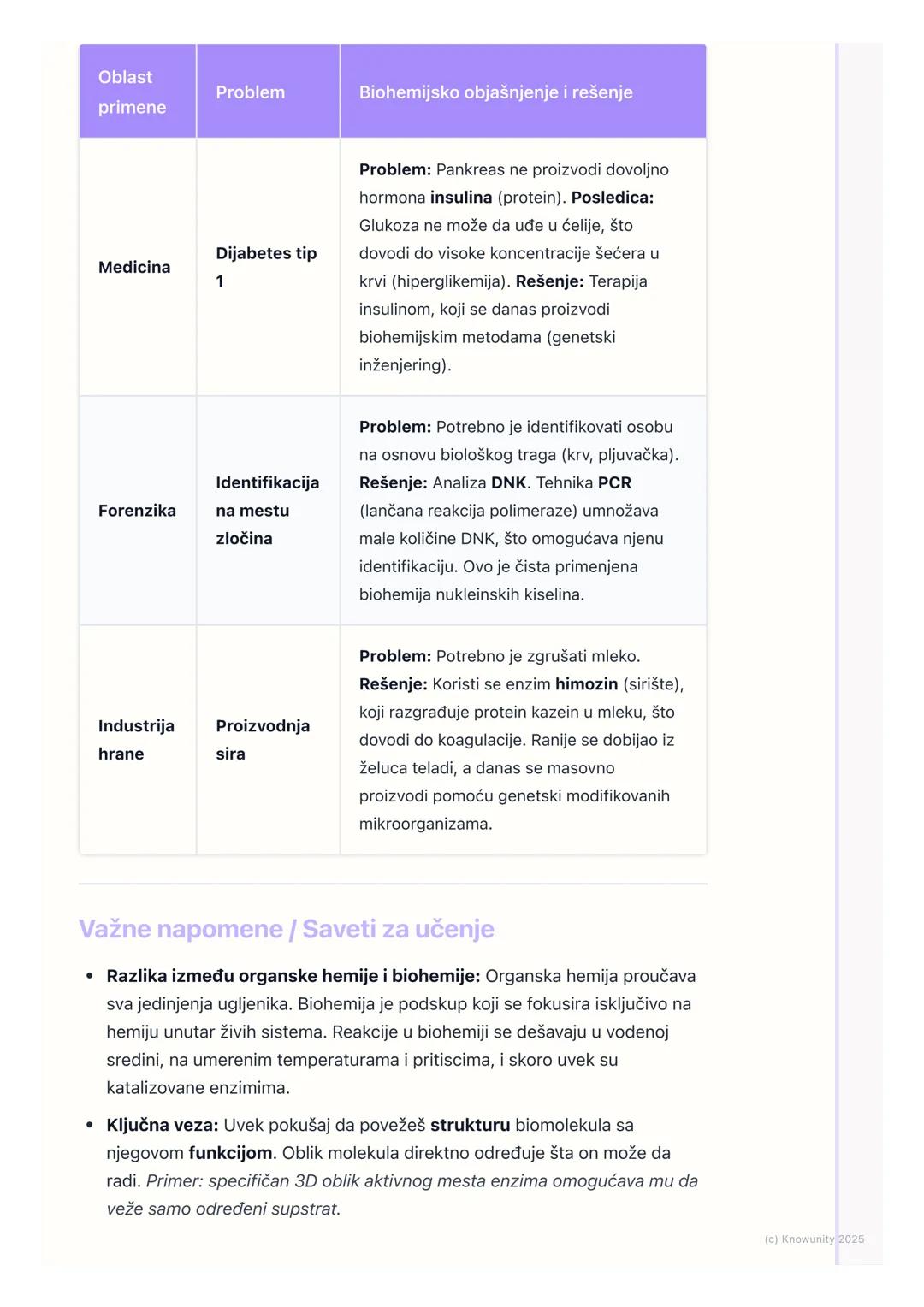This screenshot has width=924, height=1307.
Task: Select "Identifikacija na mestu zločina" cell
Action: 267,511
